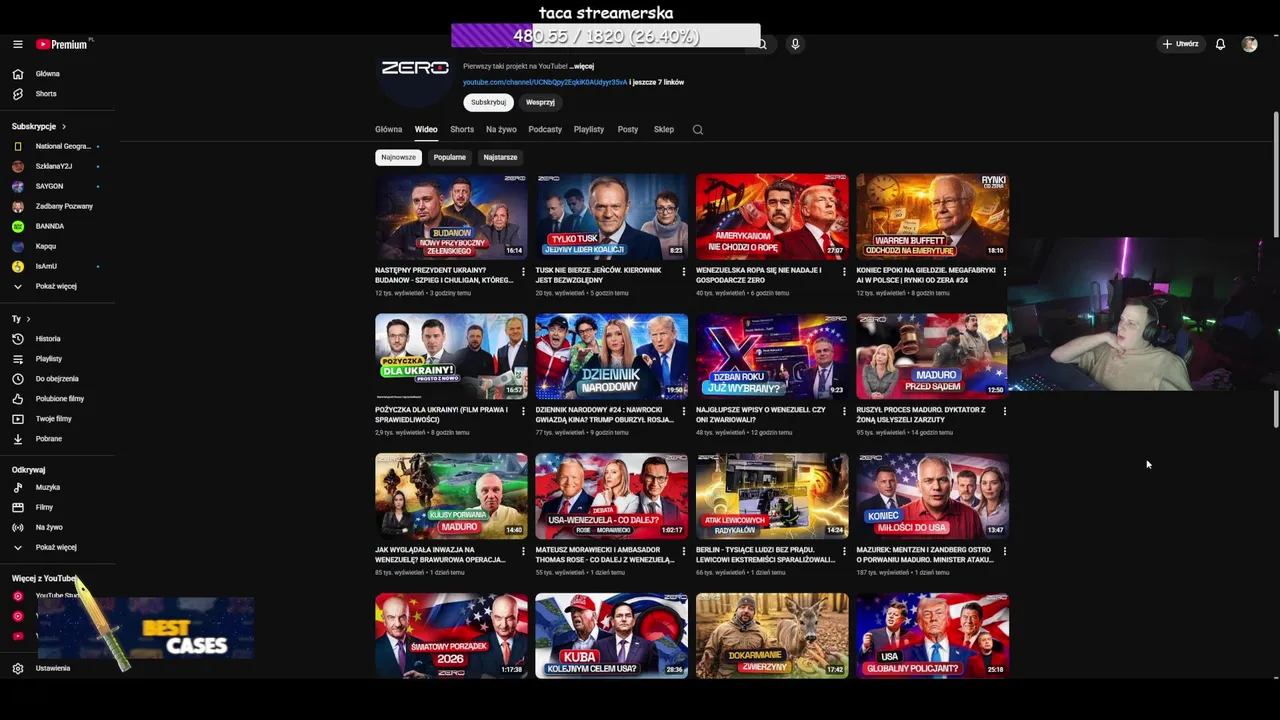Select the Popularne sort chip

[449, 157]
